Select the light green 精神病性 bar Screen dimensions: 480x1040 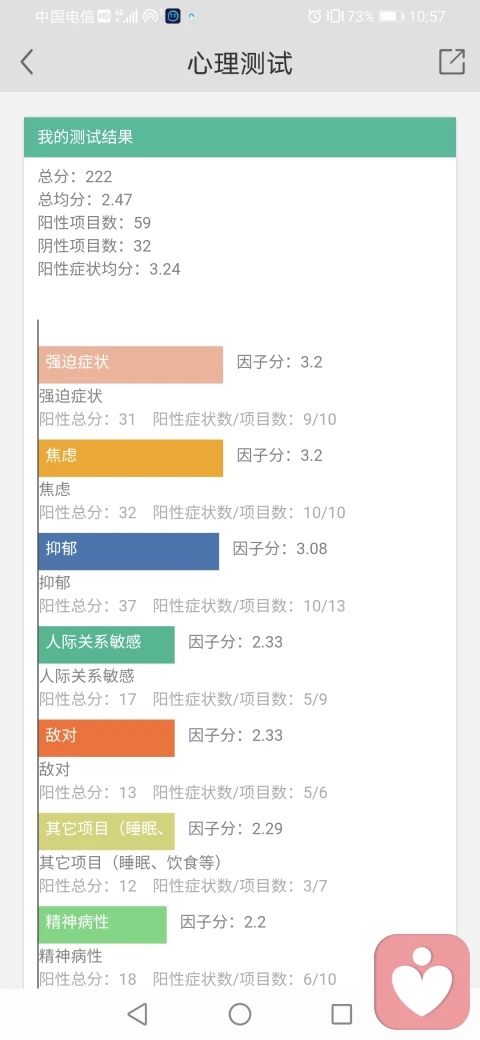(103, 925)
